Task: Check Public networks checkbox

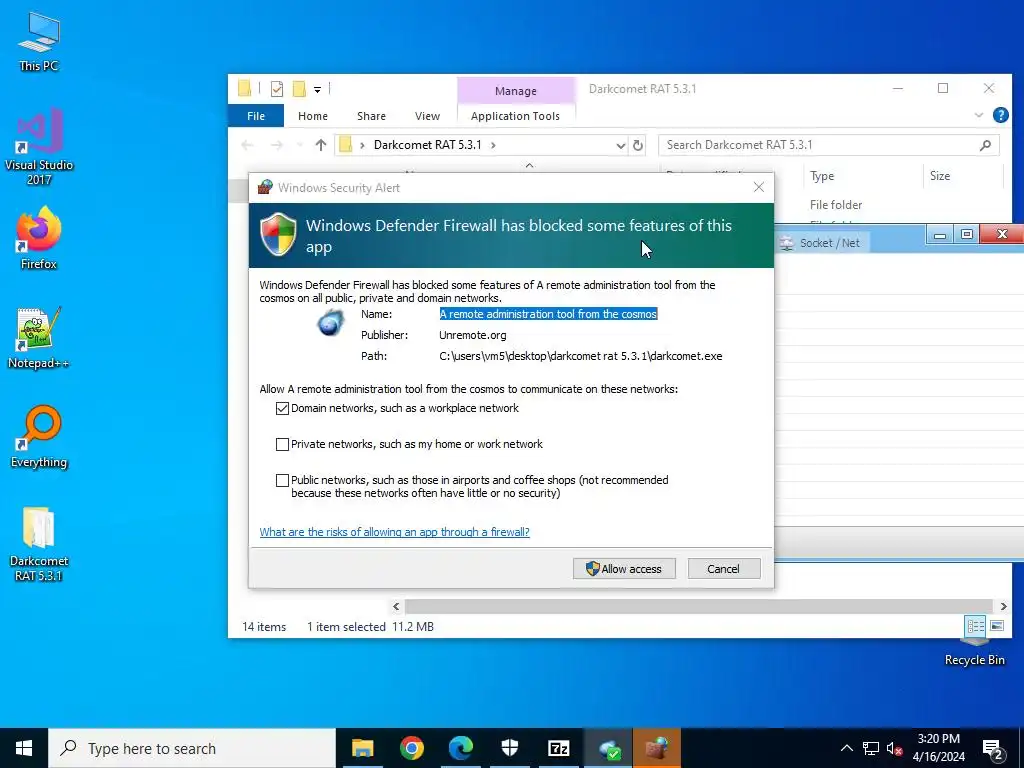Action: 282,481
